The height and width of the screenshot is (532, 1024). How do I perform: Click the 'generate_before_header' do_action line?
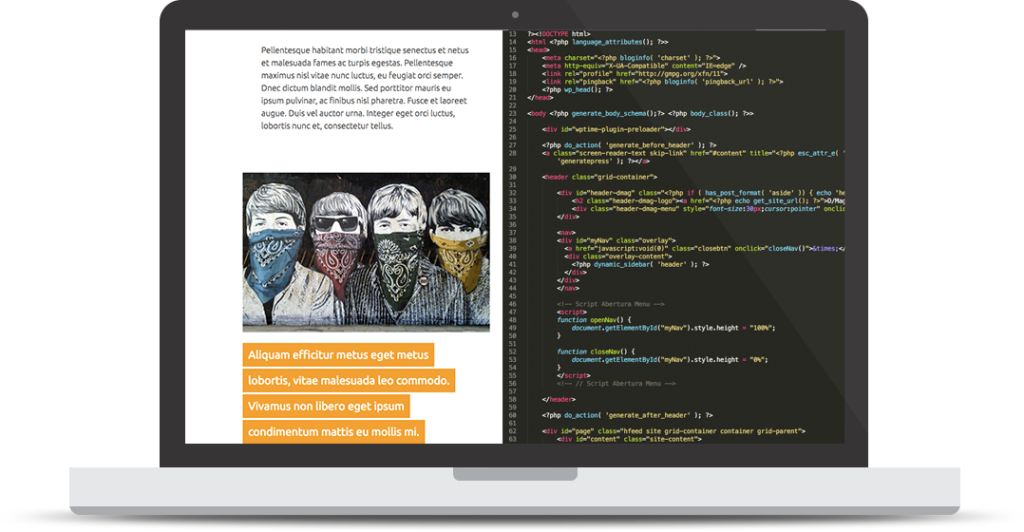[x=629, y=145]
